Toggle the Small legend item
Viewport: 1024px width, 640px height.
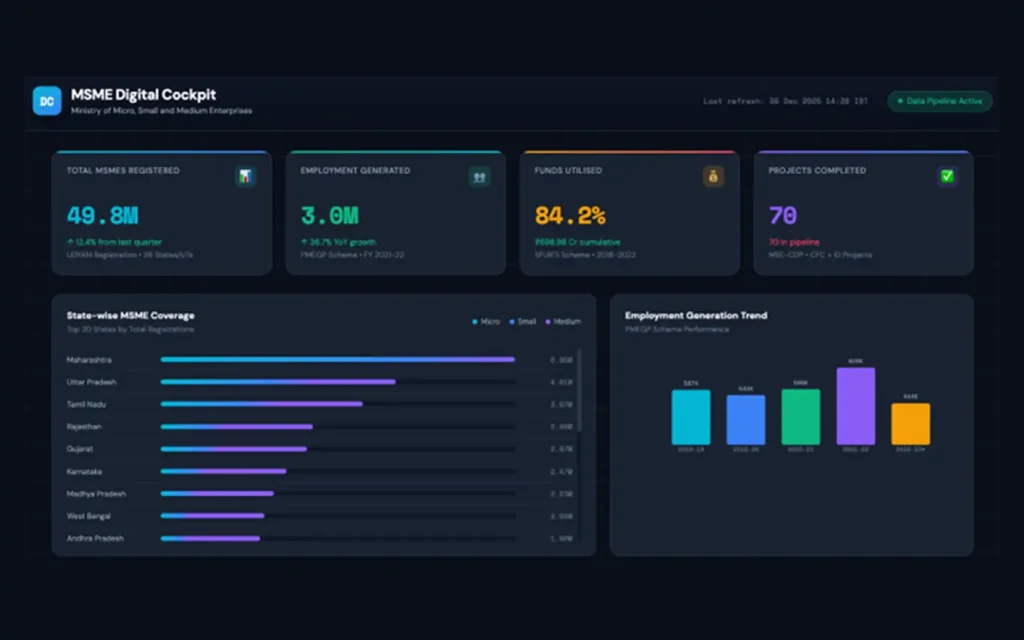click(x=523, y=322)
